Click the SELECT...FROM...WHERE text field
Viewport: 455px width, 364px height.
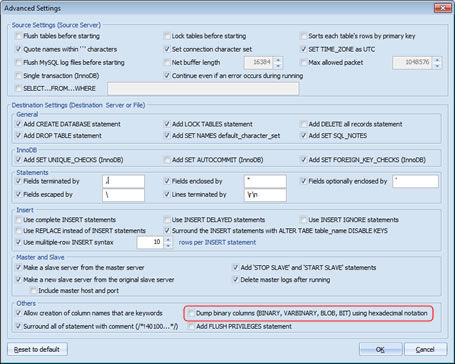(x=203, y=89)
